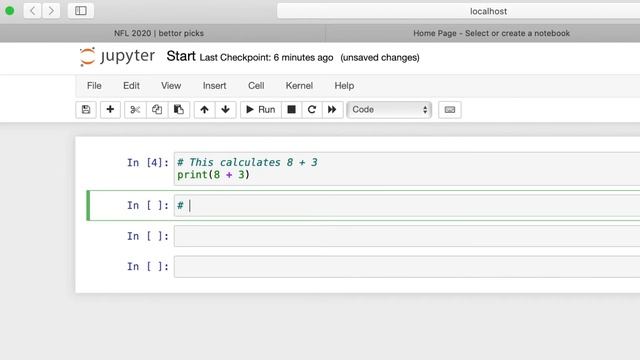640x360 pixels.
Task: Click the Last Checkpoint 6 minutes ago text
Action: (x=266, y=58)
